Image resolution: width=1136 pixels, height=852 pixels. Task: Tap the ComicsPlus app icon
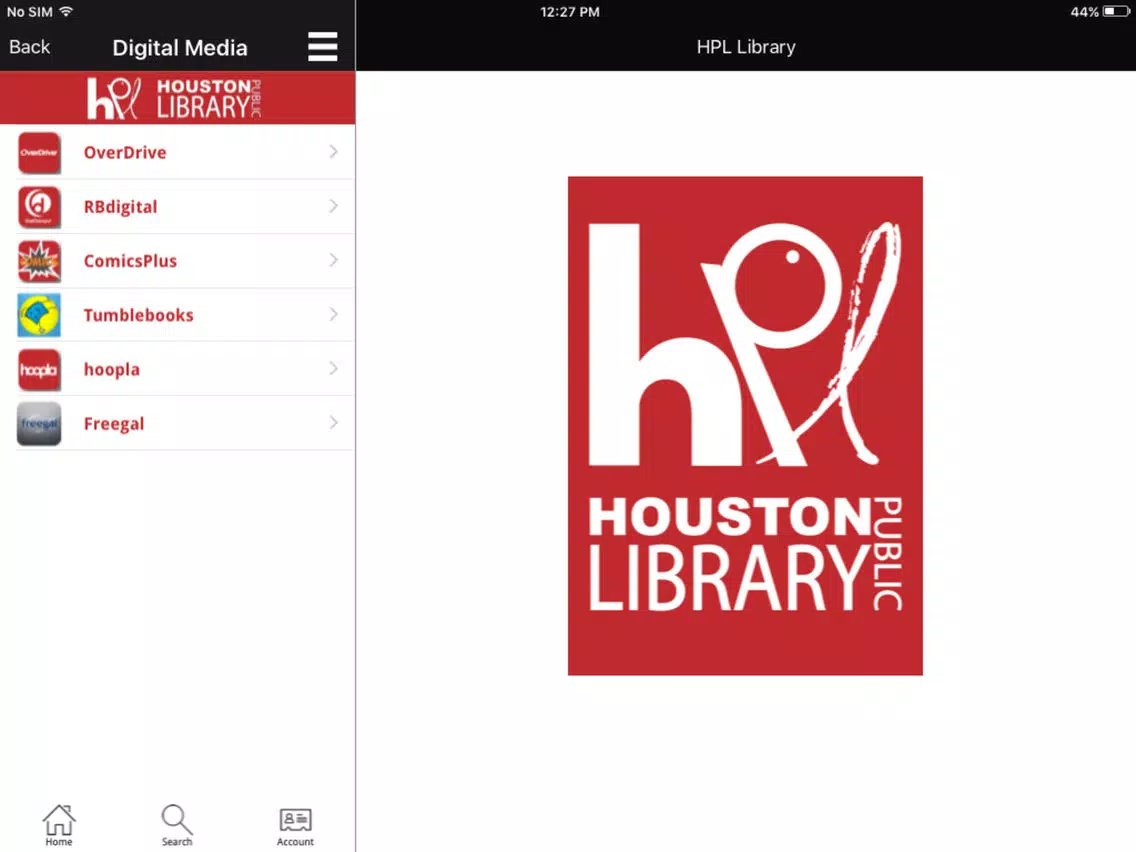coord(39,262)
